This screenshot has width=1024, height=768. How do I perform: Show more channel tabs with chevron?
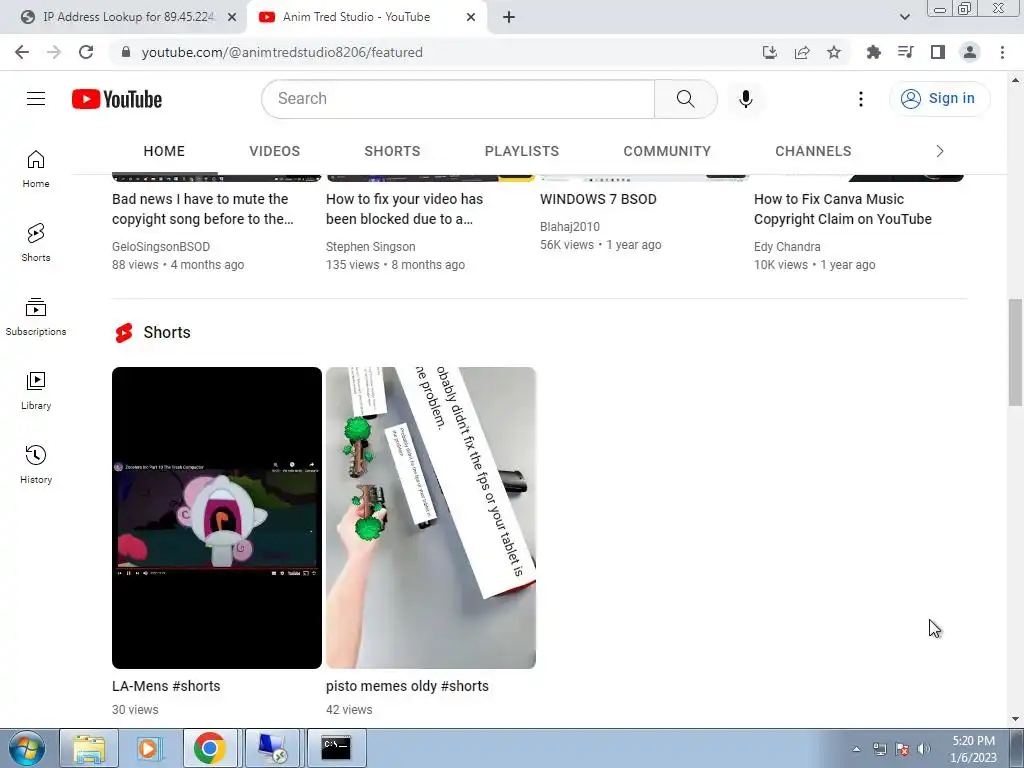940,152
